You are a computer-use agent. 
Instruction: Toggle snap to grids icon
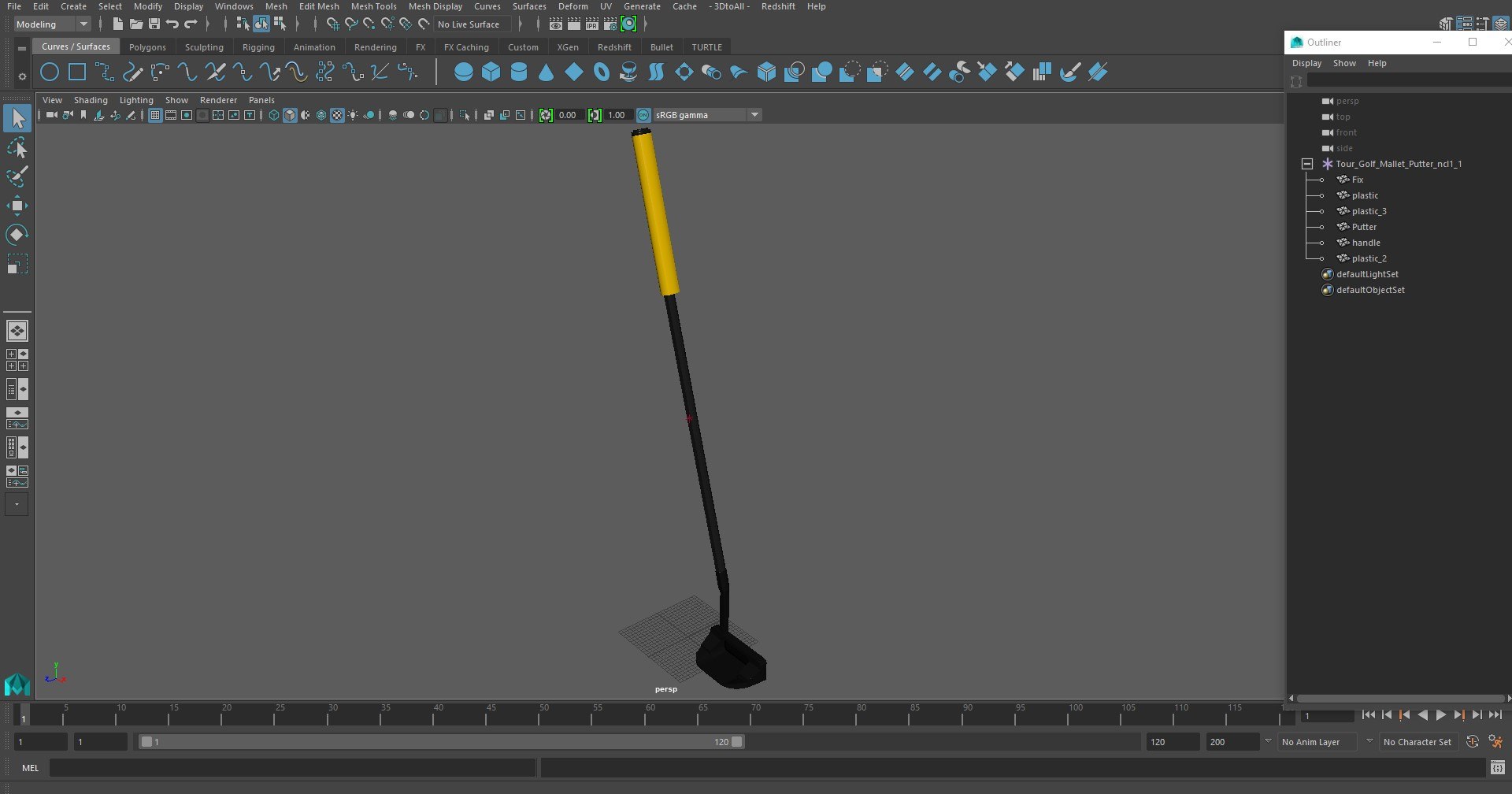coord(333,24)
